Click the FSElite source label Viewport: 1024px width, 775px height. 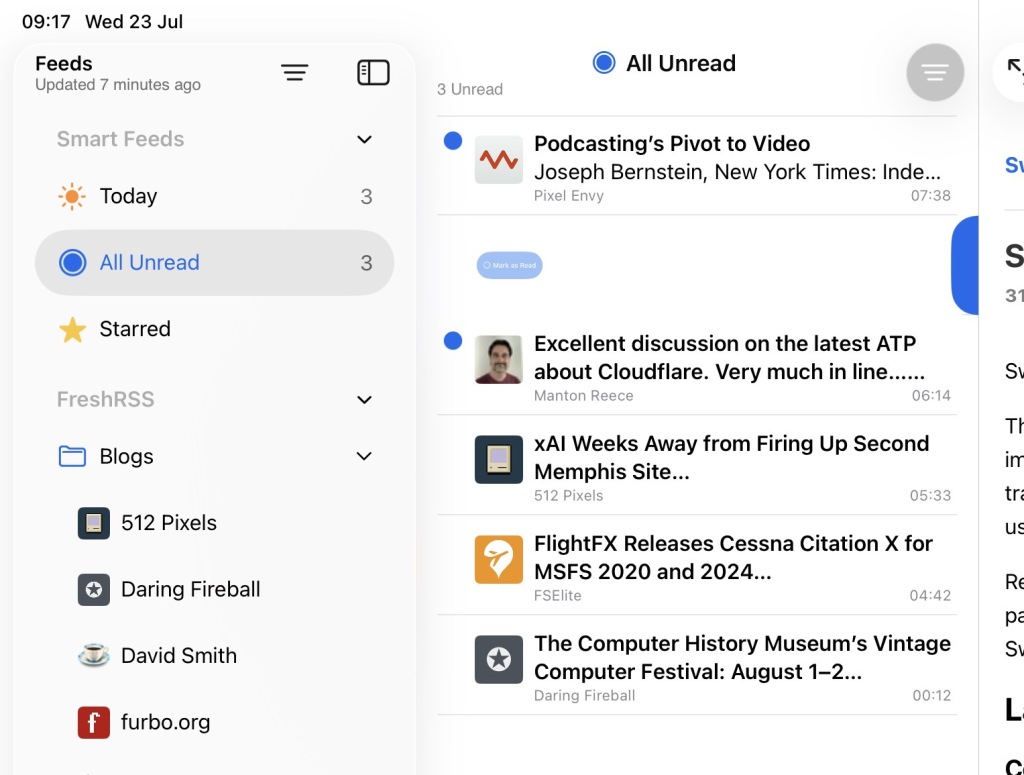point(558,595)
